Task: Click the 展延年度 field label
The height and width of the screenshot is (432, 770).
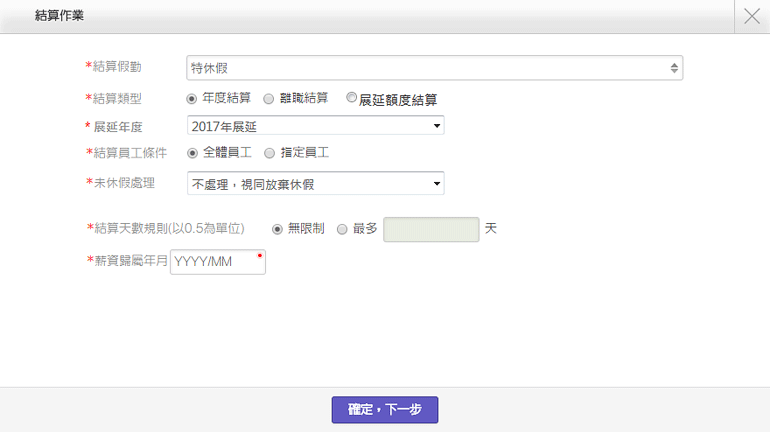Action: tap(117, 126)
